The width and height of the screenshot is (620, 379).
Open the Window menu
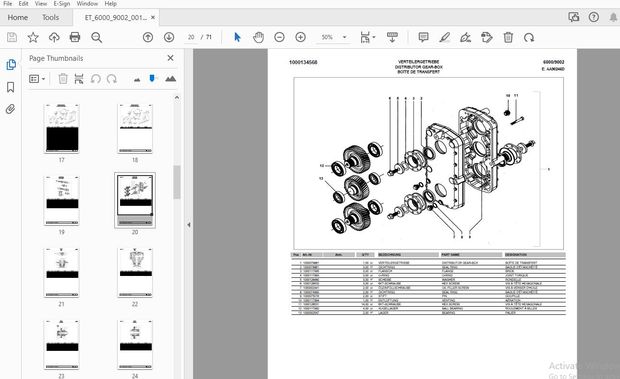tap(87, 4)
